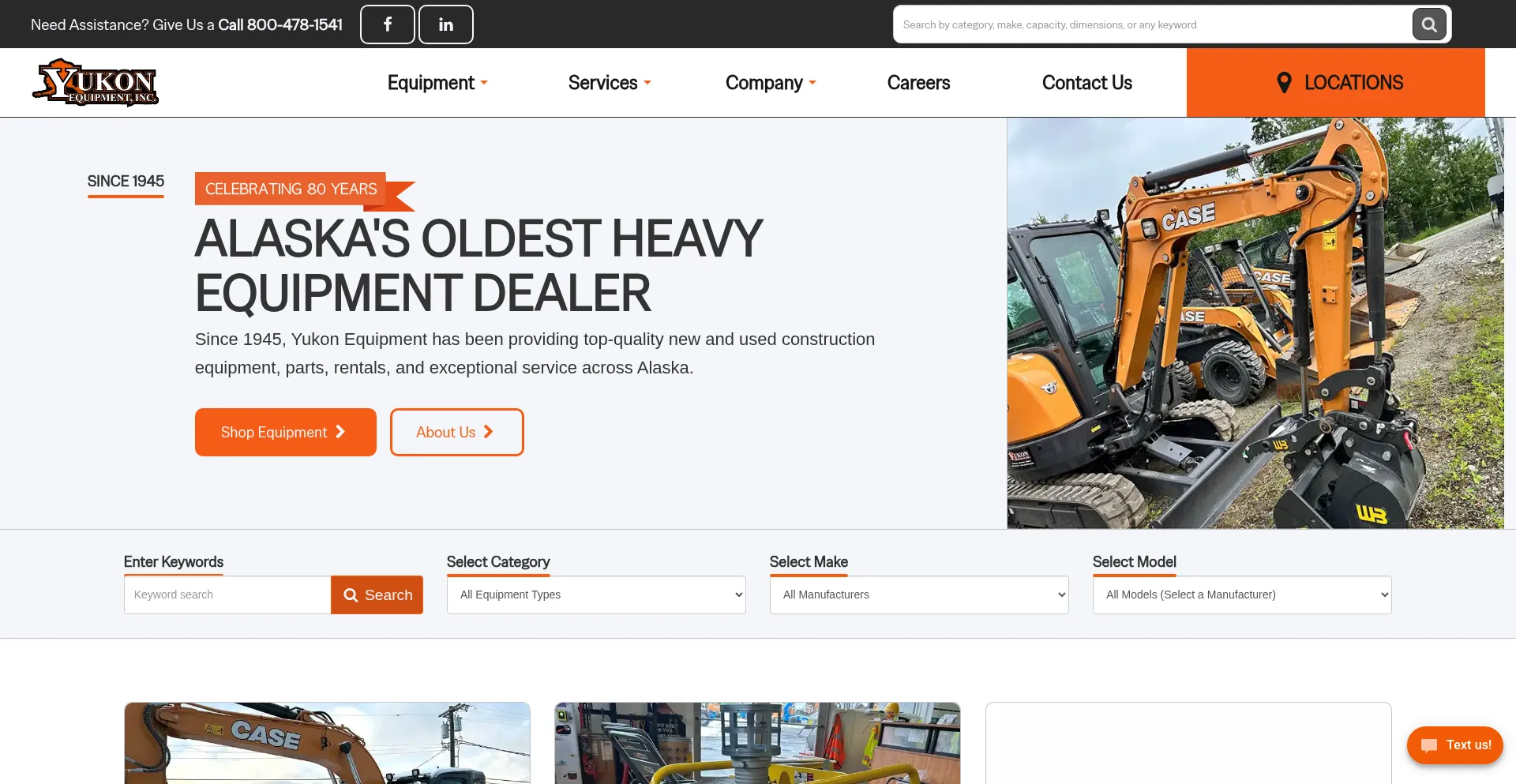1516x784 pixels.
Task: Expand the Services menu
Action: (x=610, y=83)
